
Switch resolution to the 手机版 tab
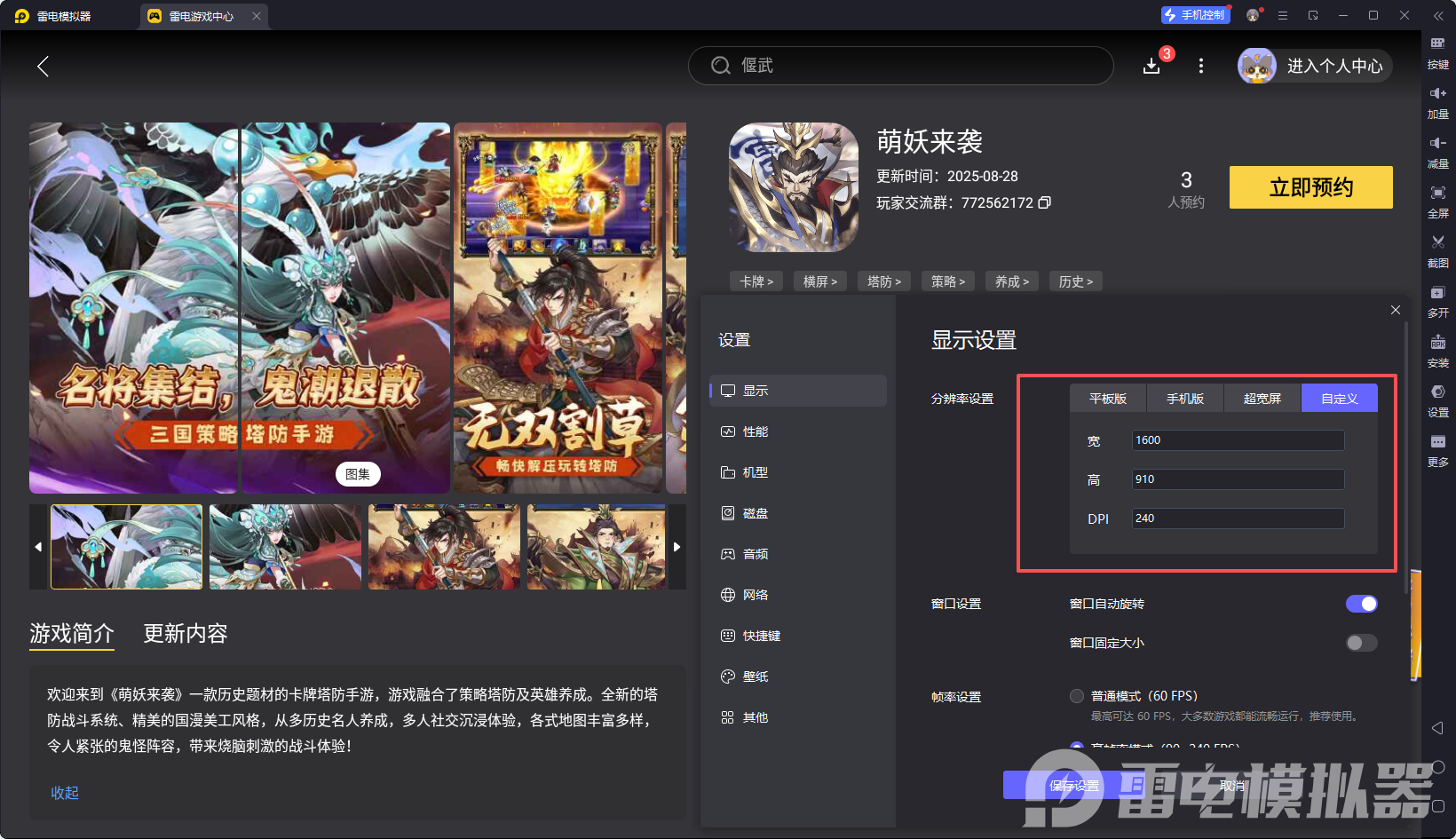[1185, 399]
